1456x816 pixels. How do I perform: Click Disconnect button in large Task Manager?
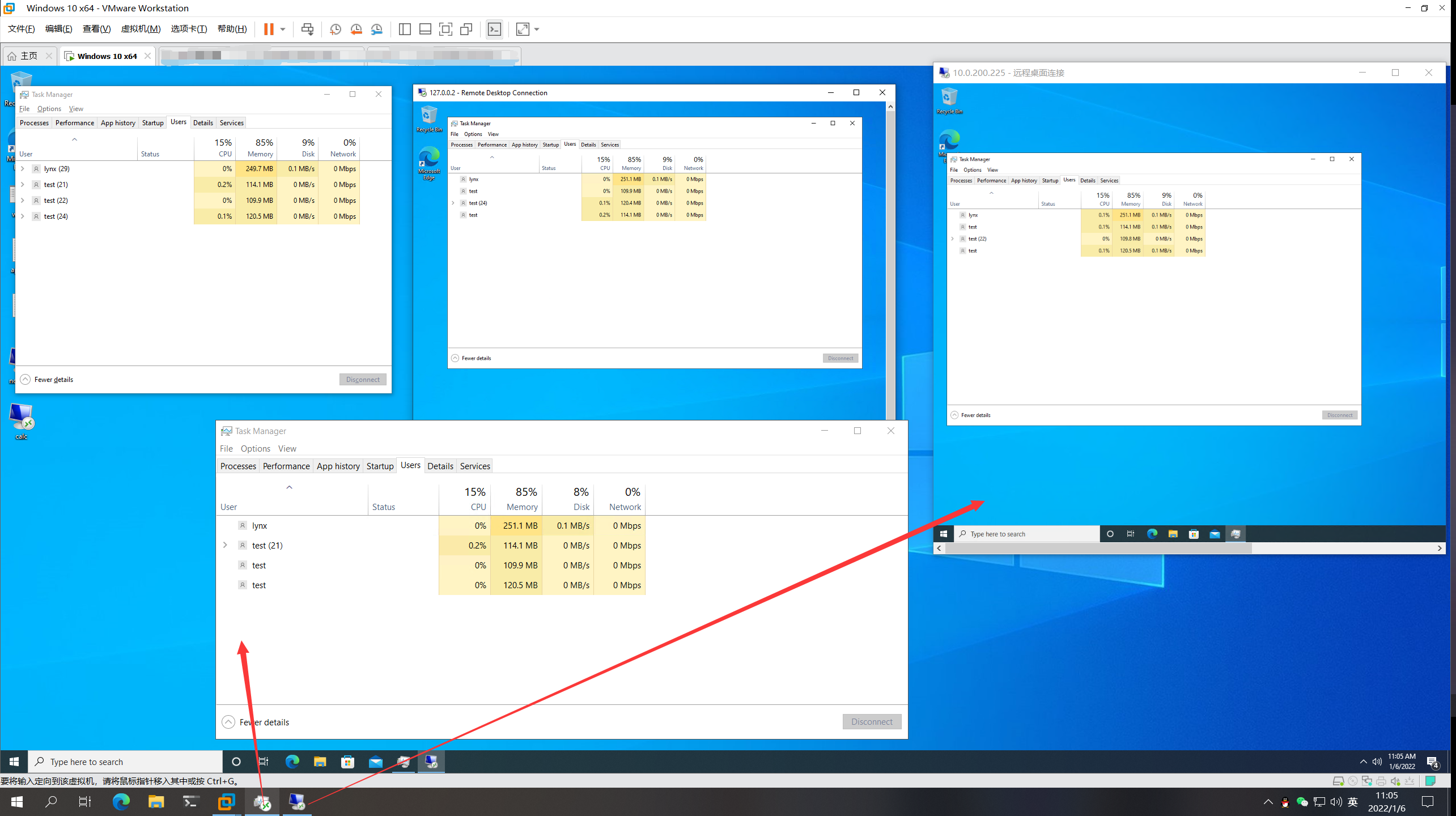tap(871, 721)
